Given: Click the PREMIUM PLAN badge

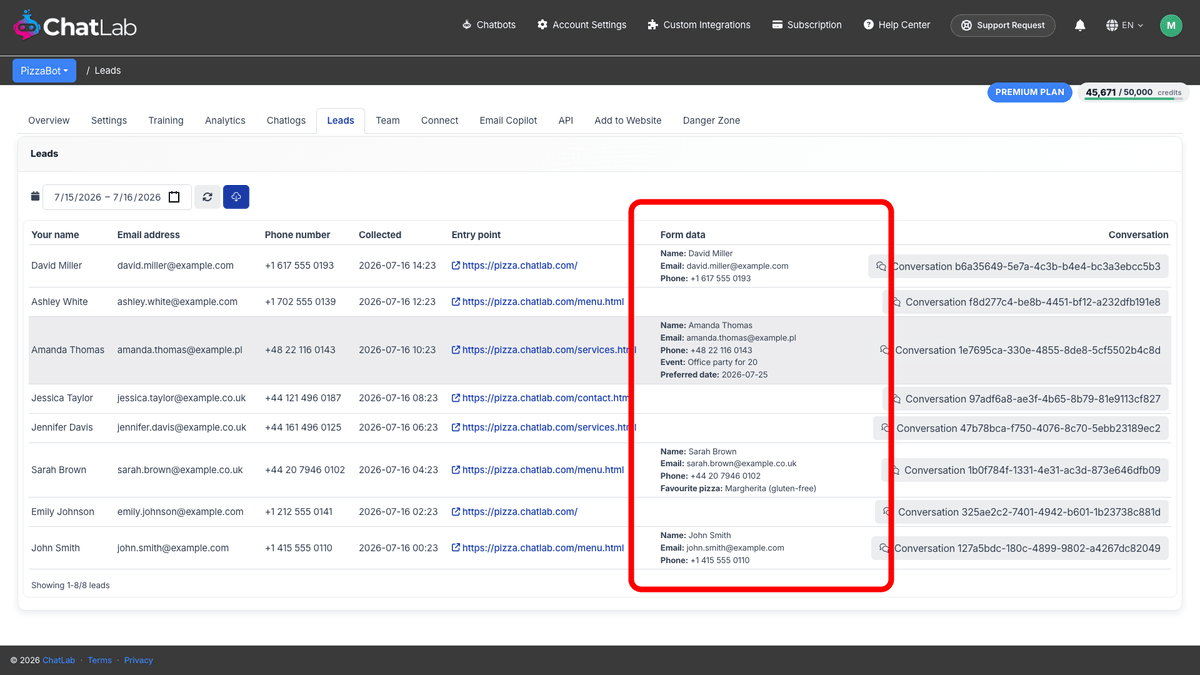Looking at the screenshot, I should coord(1030,92).
